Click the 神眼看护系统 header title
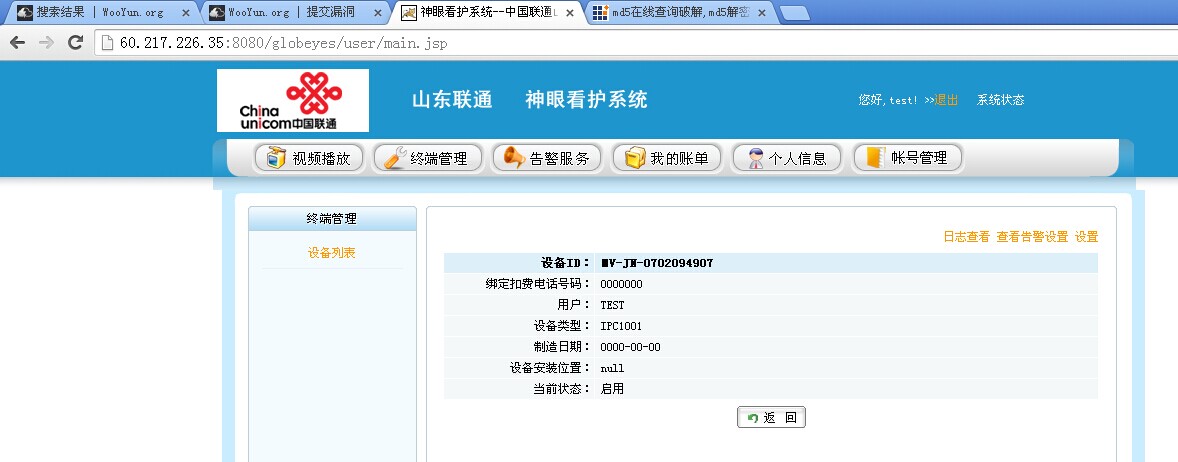Image resolution: width=1178 pixels, height=462 pixels. pos(586,100)
